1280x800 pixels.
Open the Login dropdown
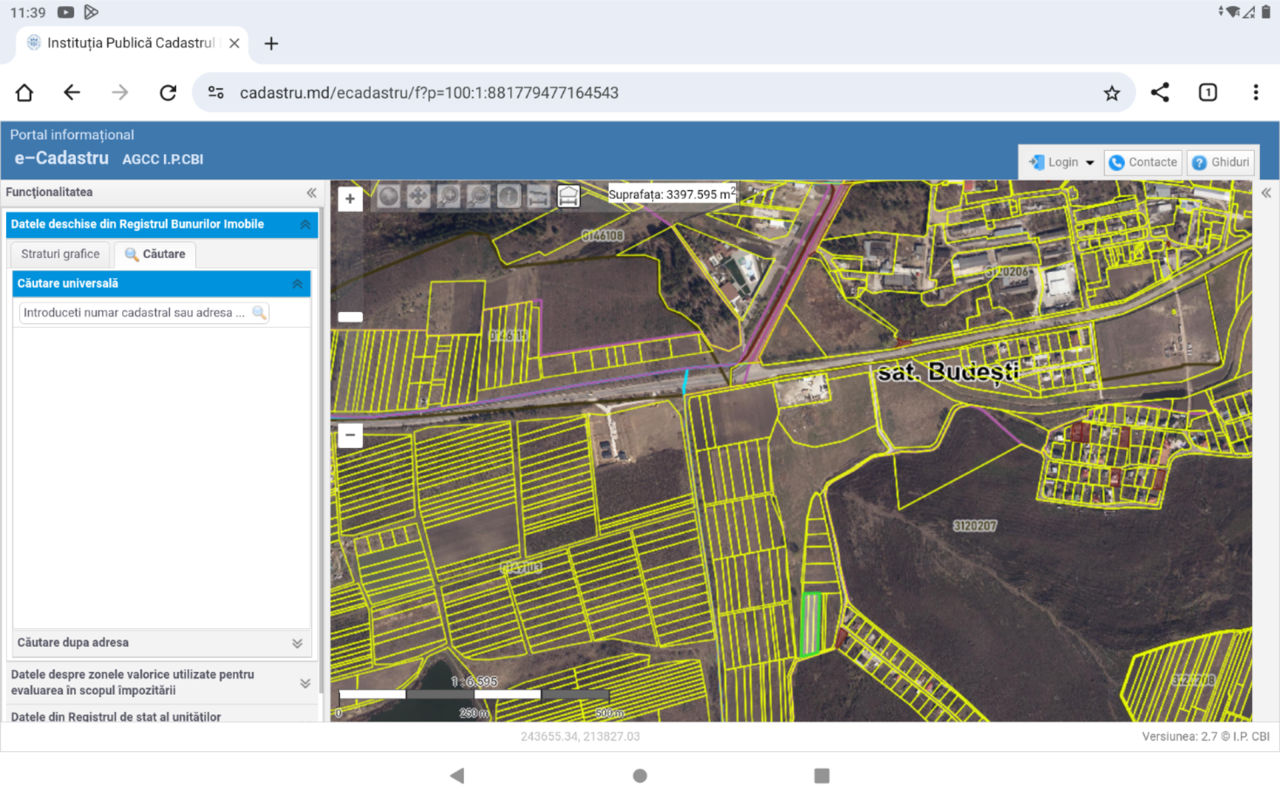[x=1060, y=162]
